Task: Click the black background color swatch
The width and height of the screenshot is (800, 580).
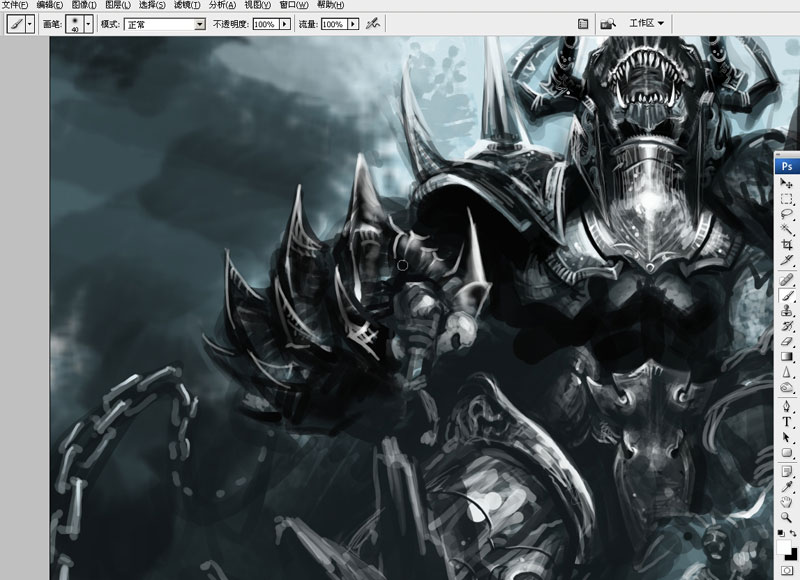Action: click(x=793, y=556)
